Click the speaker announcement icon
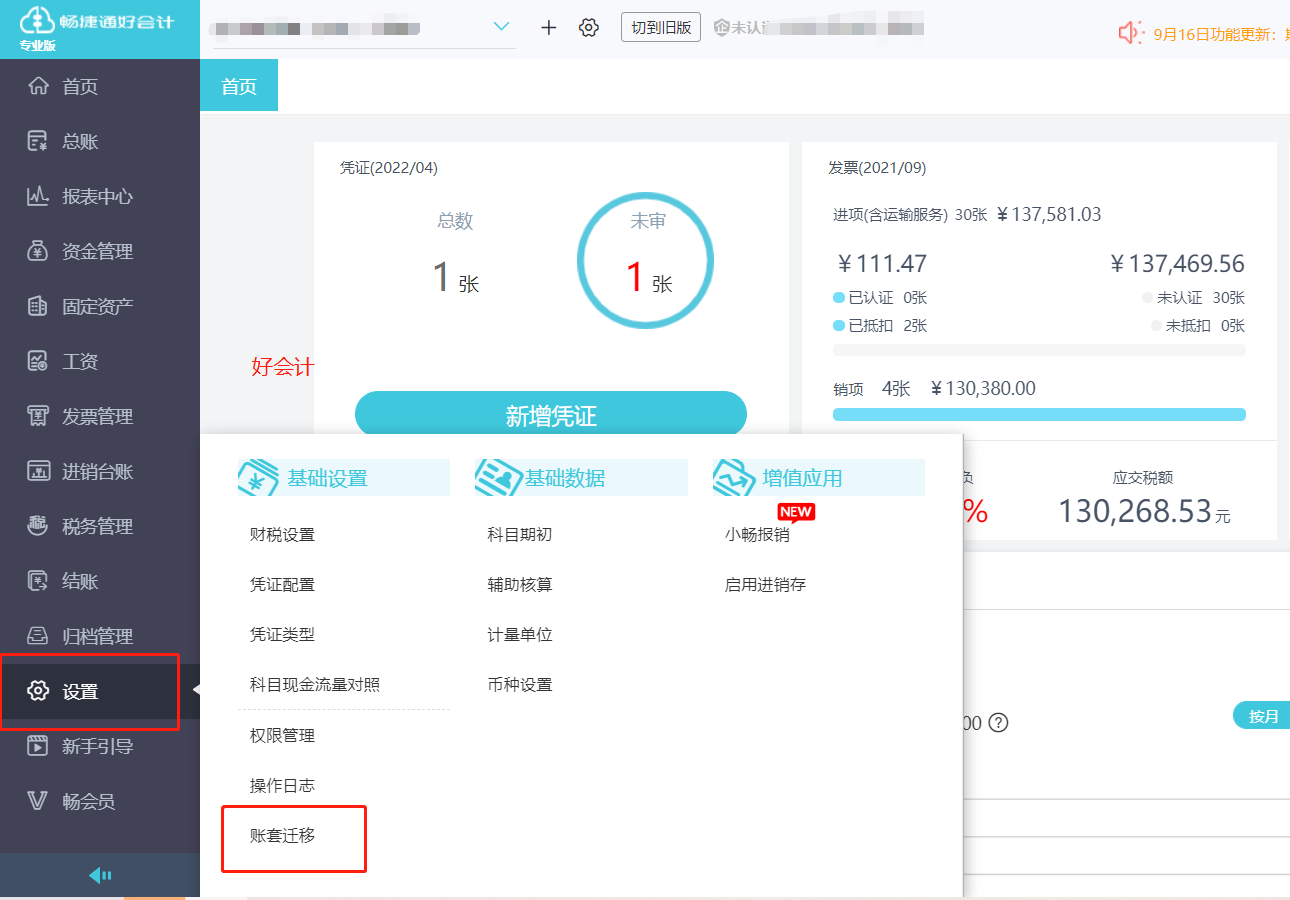This screenshot has height=900, width=1290. coord(1130,33)
